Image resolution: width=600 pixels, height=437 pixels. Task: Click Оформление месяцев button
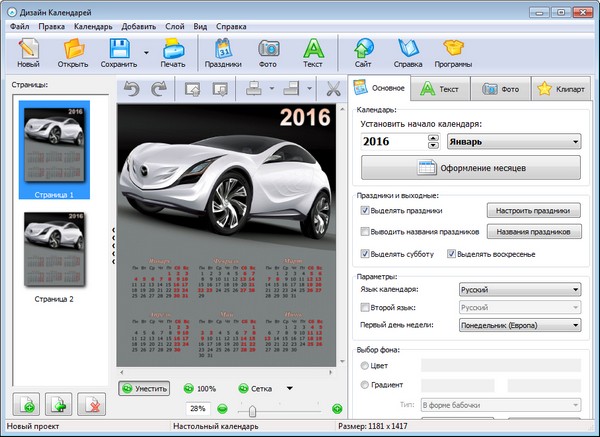coord(471,168)
